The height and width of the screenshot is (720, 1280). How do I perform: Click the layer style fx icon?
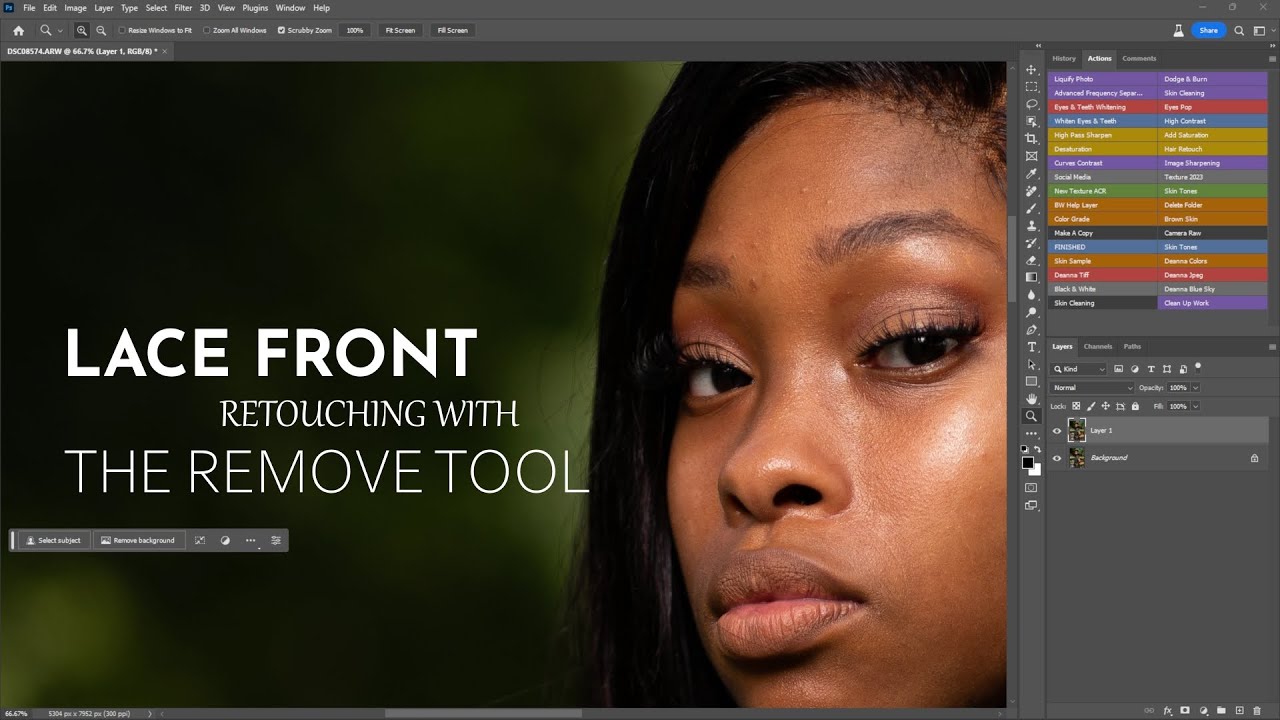point(1168,710)
